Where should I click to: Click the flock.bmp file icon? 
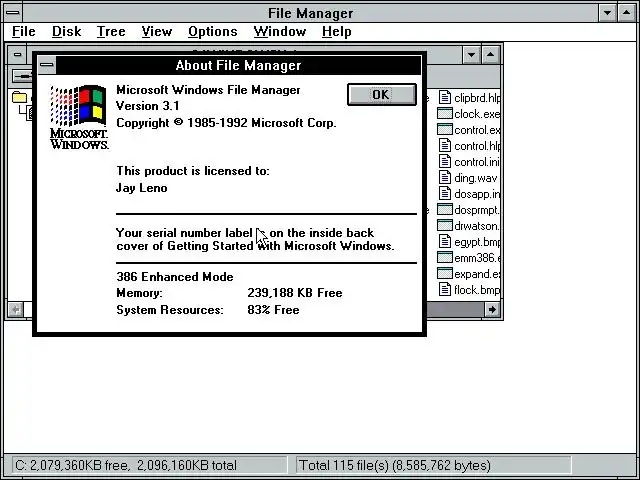coord(444,289)
